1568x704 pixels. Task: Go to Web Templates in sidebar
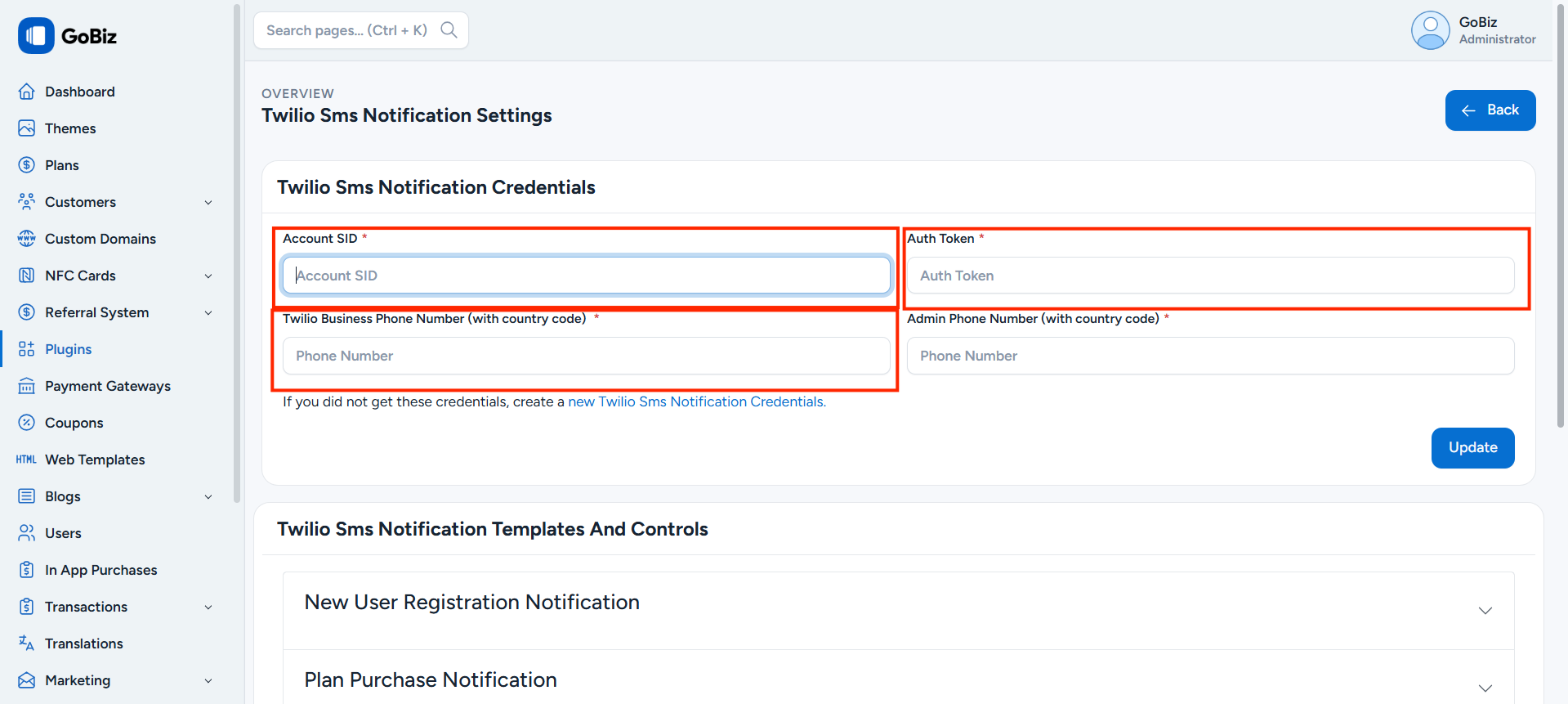pyautogui.click(x=95, y=460)
